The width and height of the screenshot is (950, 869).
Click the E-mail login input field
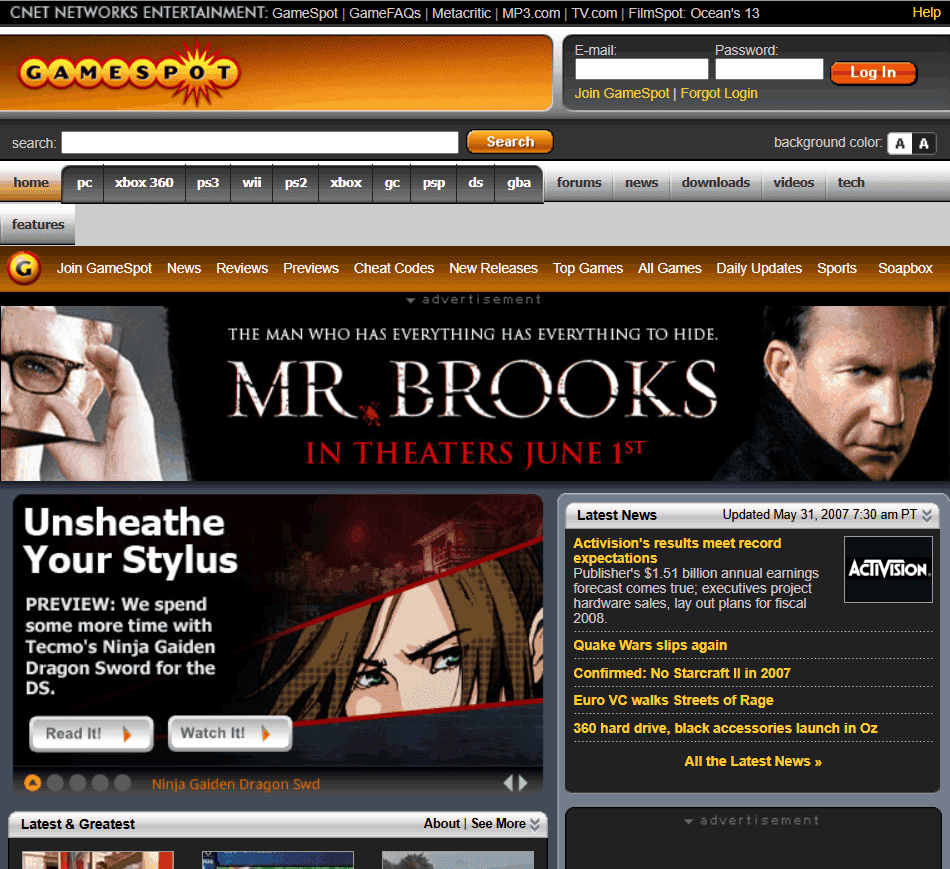[x=641, y=69]
